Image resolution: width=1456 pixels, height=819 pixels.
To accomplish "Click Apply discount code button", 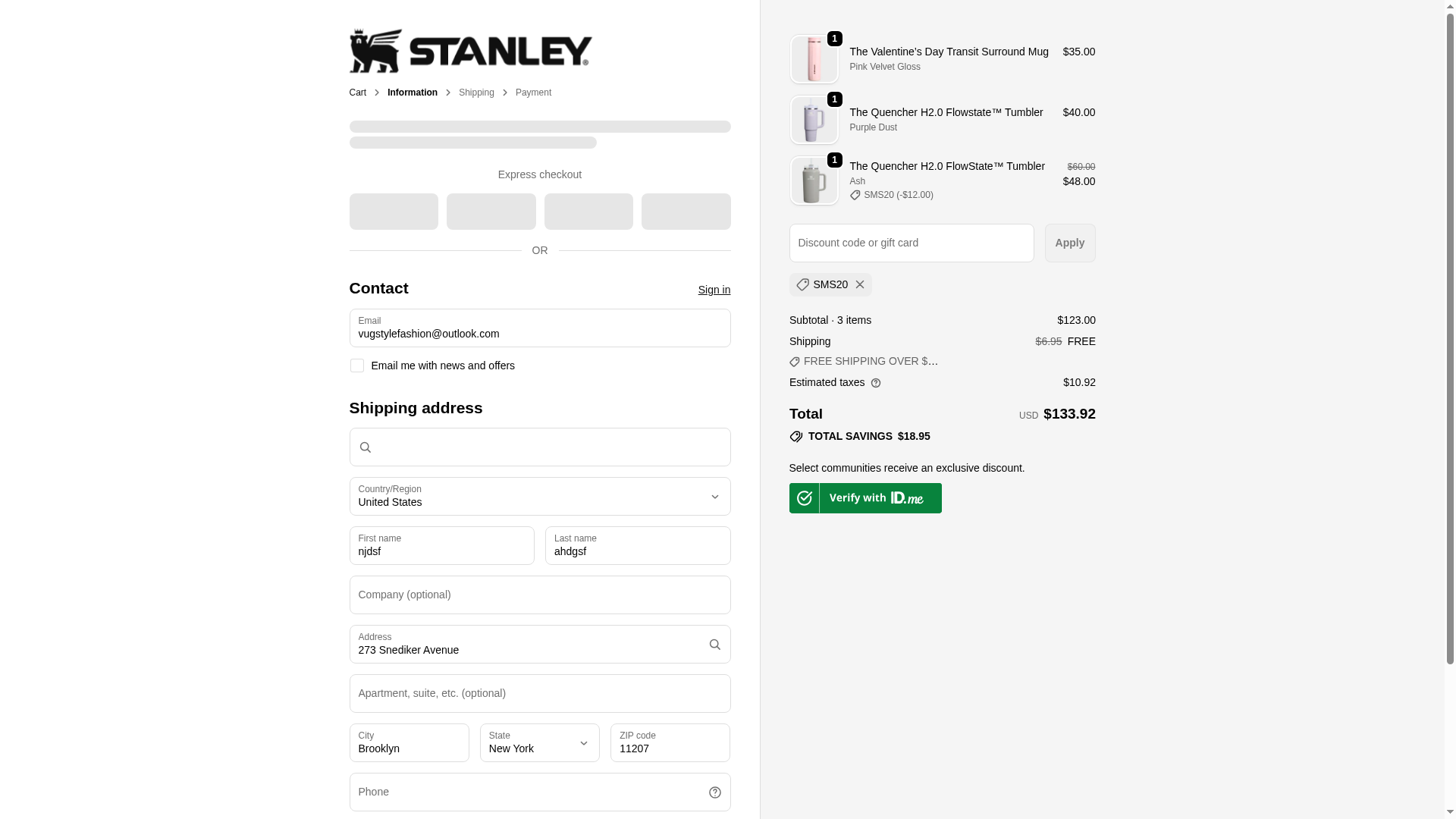I will pos(1069,243).
